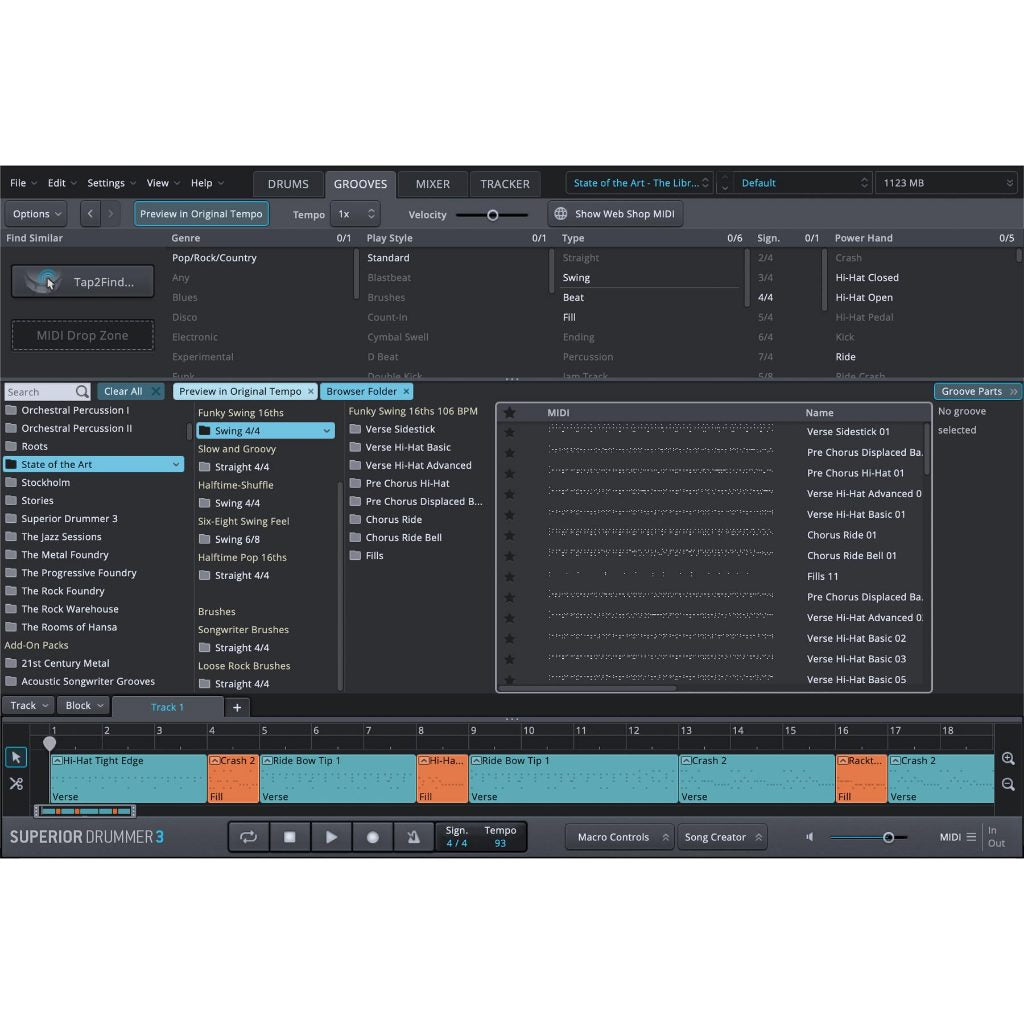Image resolution: width=1024 pixels, height=1024 pixels.
Task: Remove the Browser Folder filter tag
Action: (x=406, y=392)
